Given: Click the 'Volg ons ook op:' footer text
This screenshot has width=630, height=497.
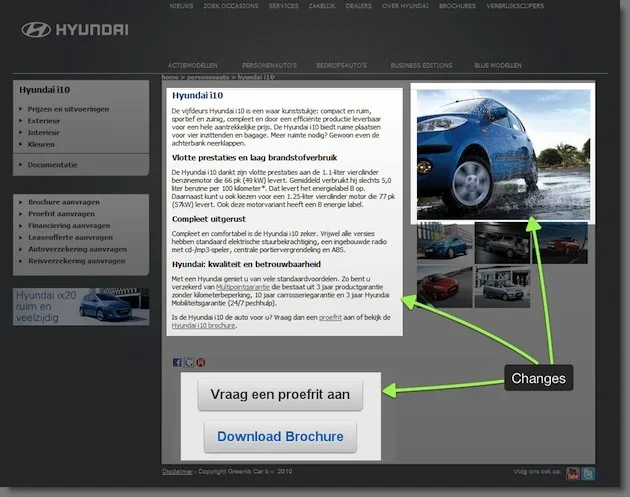Looking at the screenshot, I should coord(537,472).
